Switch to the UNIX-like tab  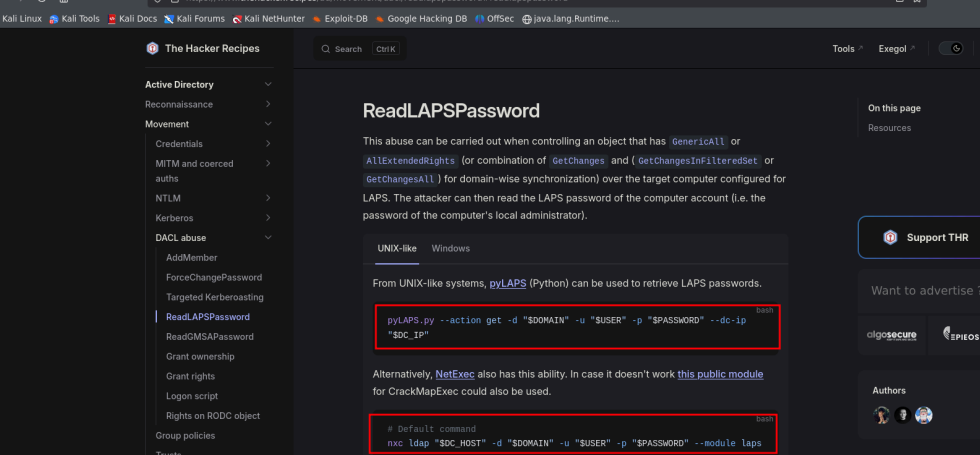397,249
